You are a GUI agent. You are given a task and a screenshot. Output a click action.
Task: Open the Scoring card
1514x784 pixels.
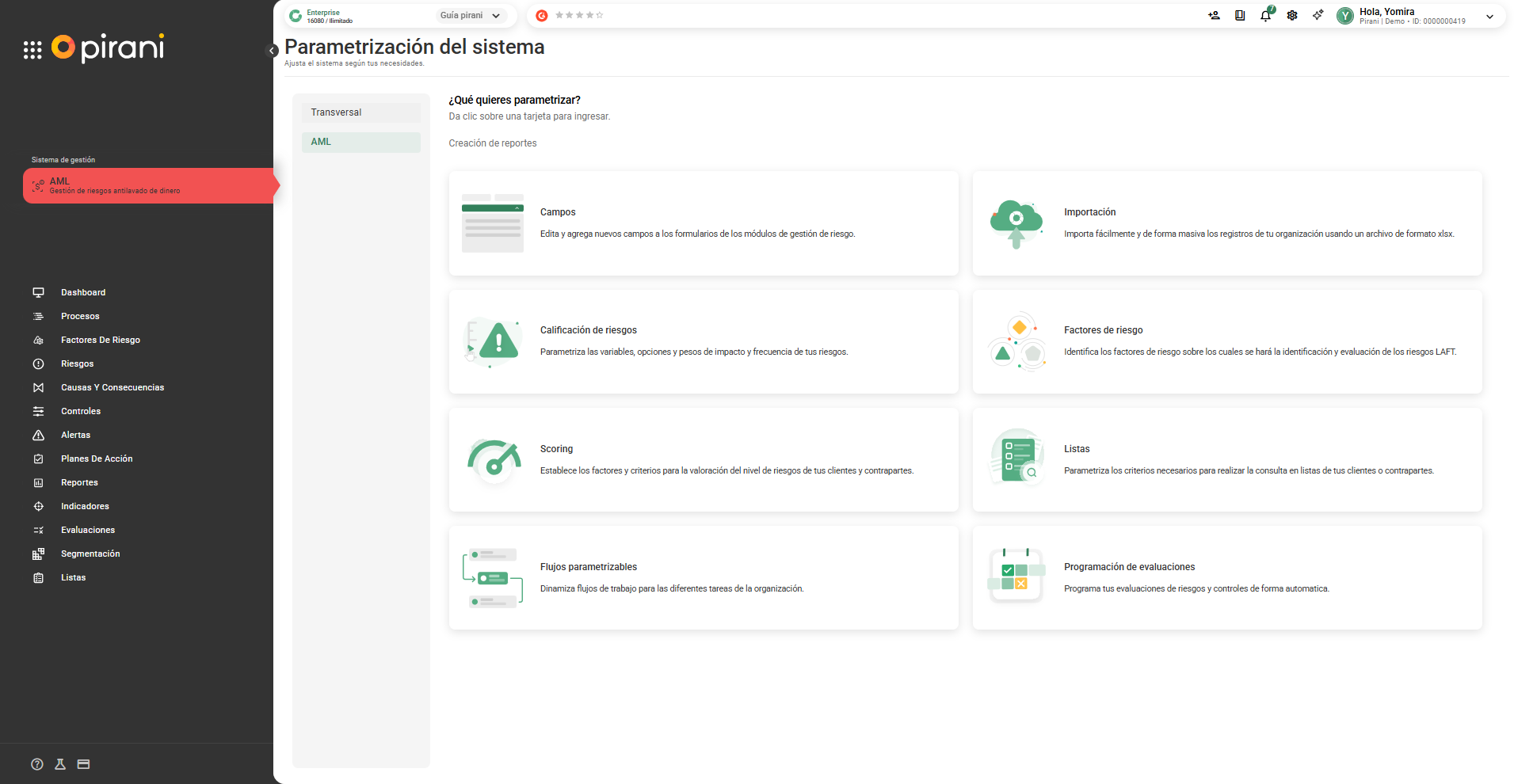(x=703, y=459)
